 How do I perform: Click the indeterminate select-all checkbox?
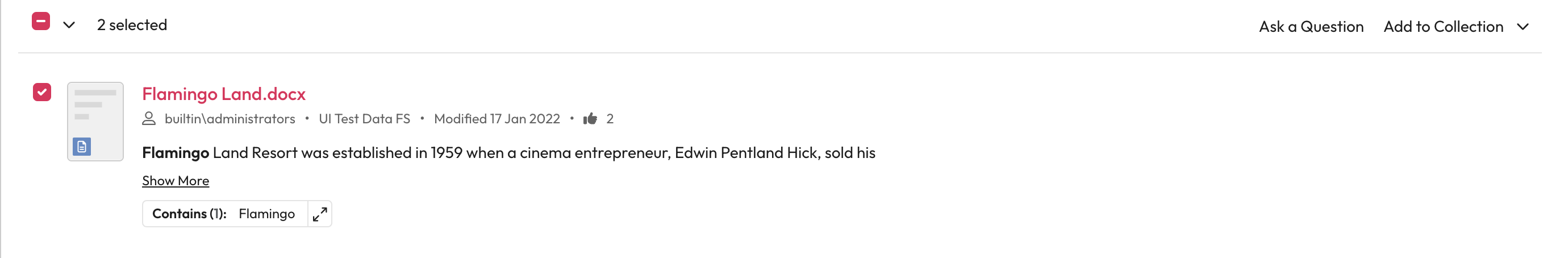[x=41, y=21]
